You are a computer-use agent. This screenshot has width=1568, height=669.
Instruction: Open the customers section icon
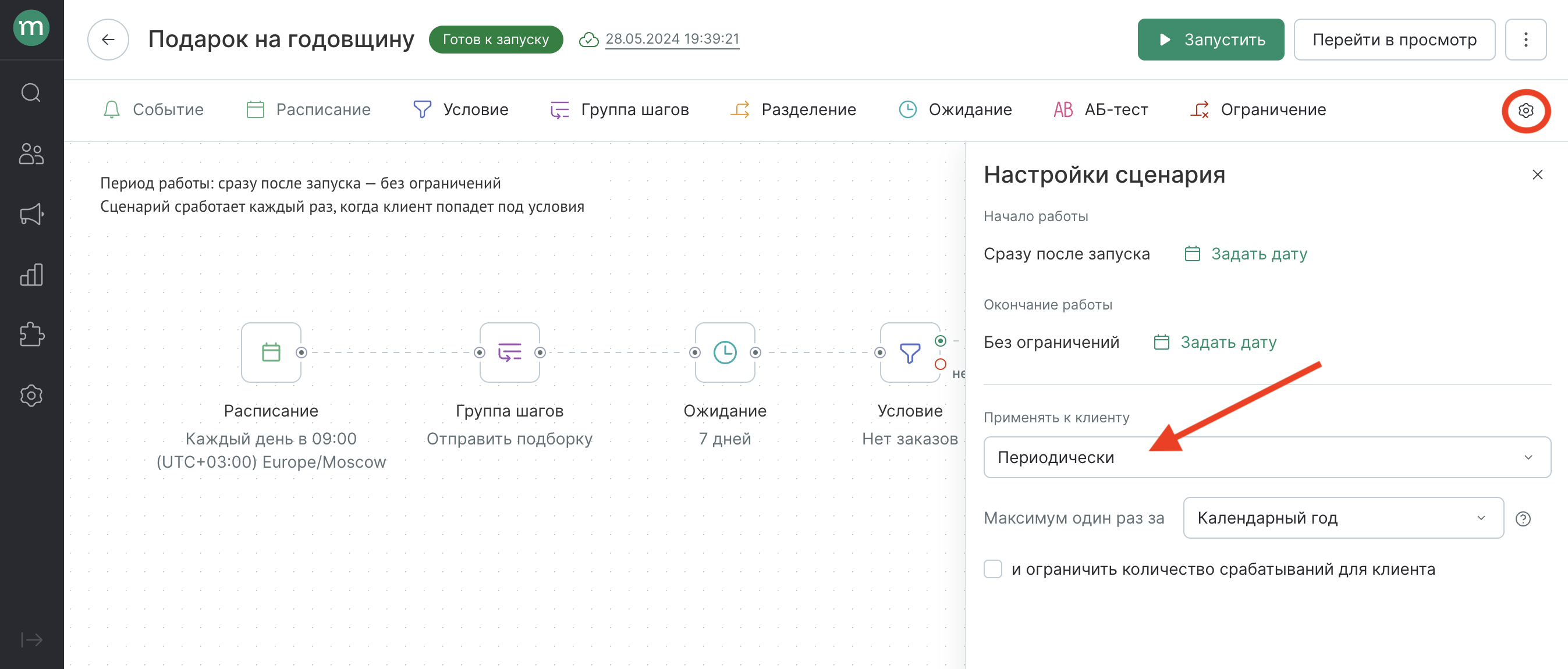pos(31,154)
